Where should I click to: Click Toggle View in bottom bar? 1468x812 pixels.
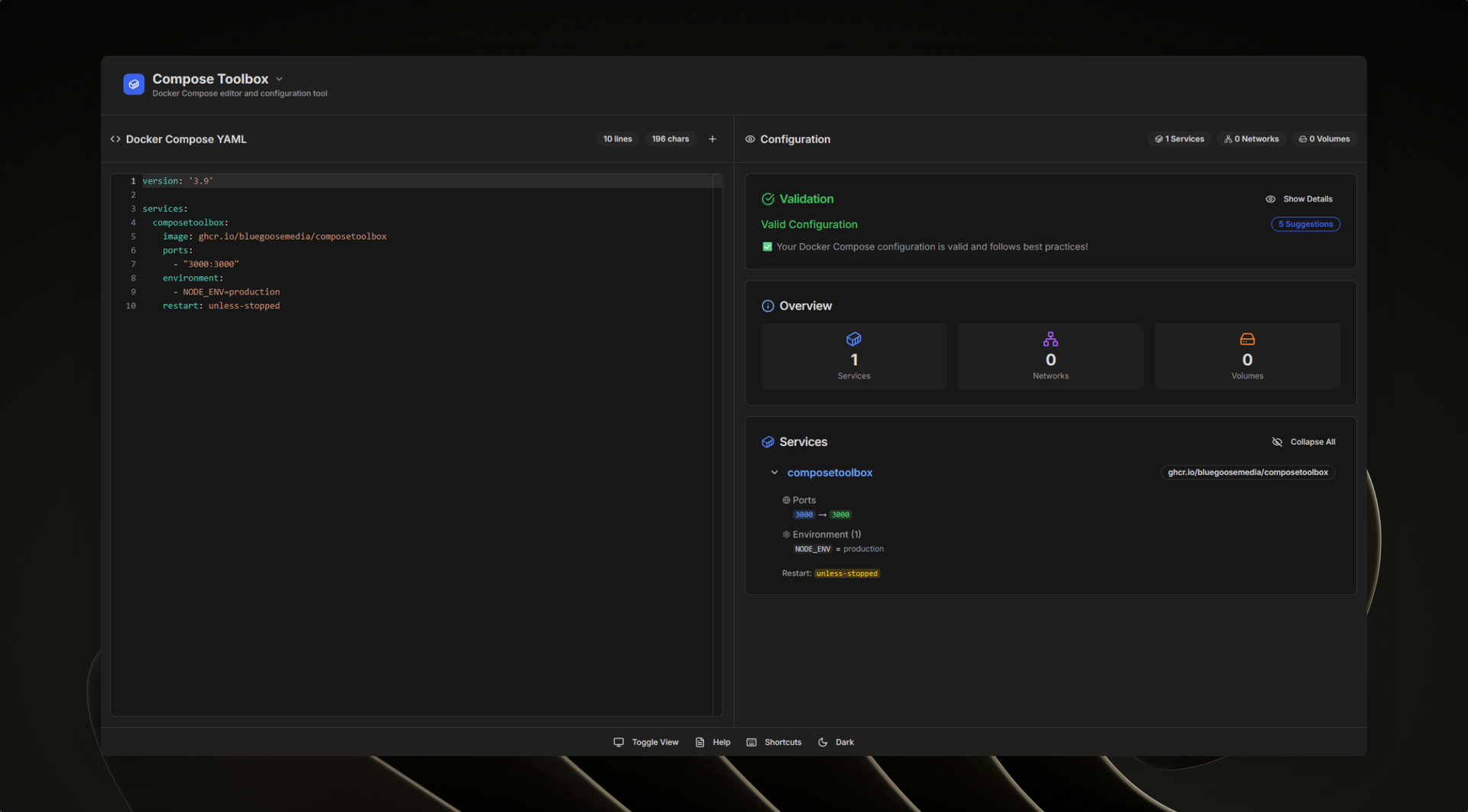pyautogui.click(x=645, y=742)
